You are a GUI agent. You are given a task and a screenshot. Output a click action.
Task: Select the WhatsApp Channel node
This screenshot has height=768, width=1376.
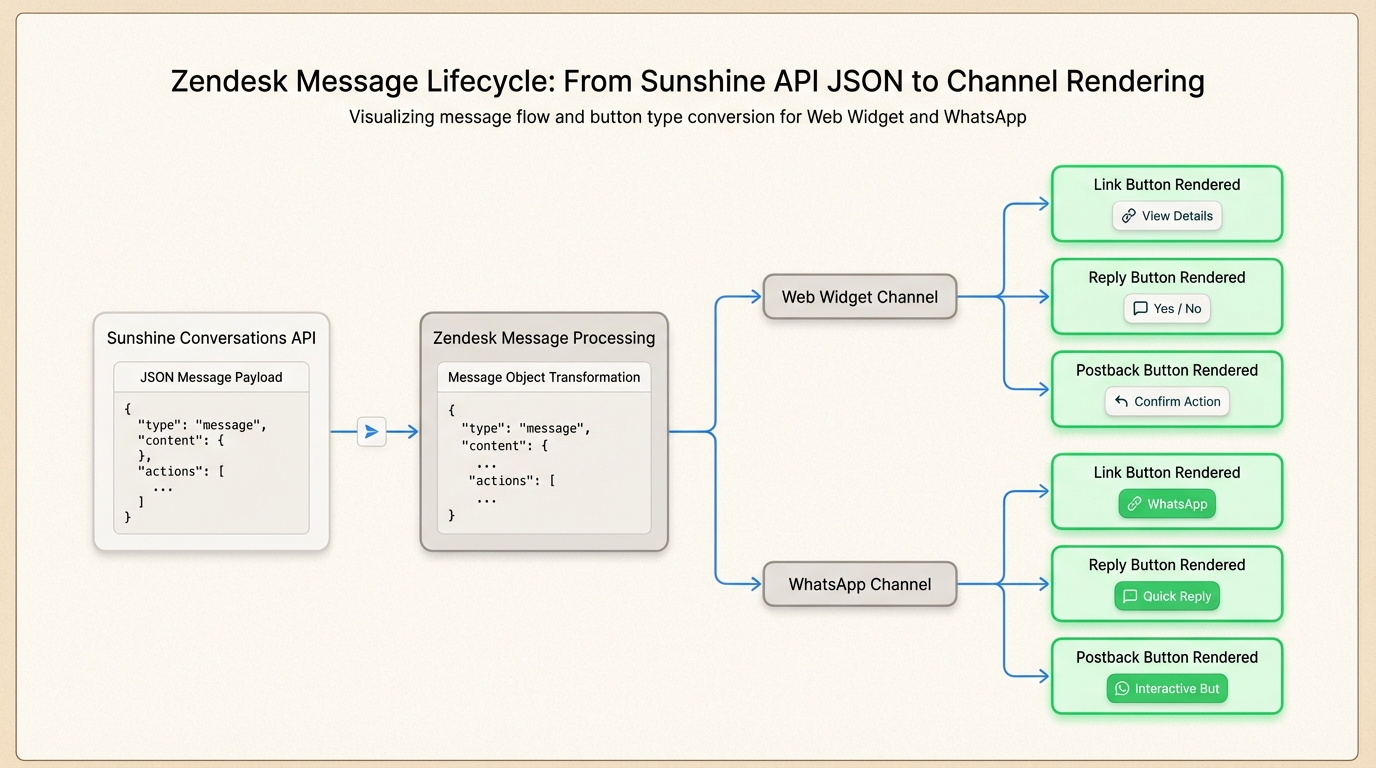[859, 585]
